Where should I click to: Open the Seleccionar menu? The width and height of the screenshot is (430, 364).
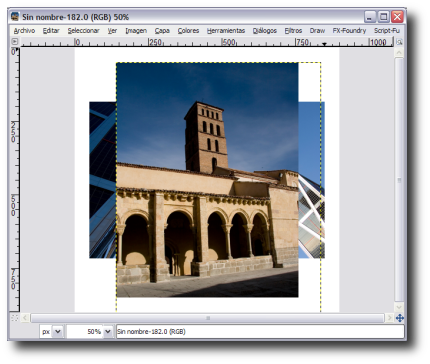(x=83, y=31)
